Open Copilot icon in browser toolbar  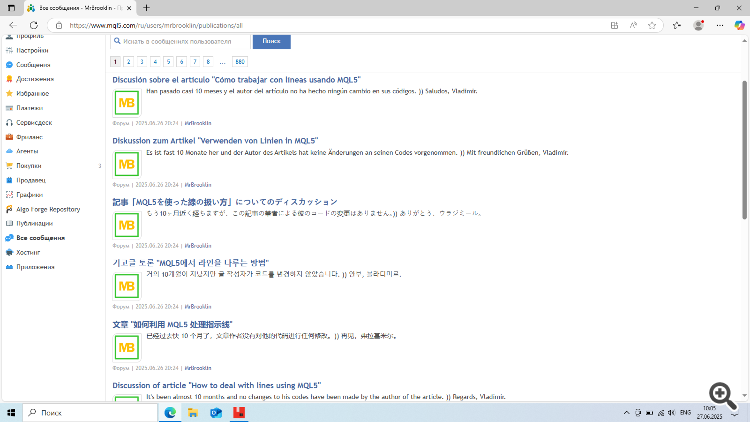(x=739, y=25)
